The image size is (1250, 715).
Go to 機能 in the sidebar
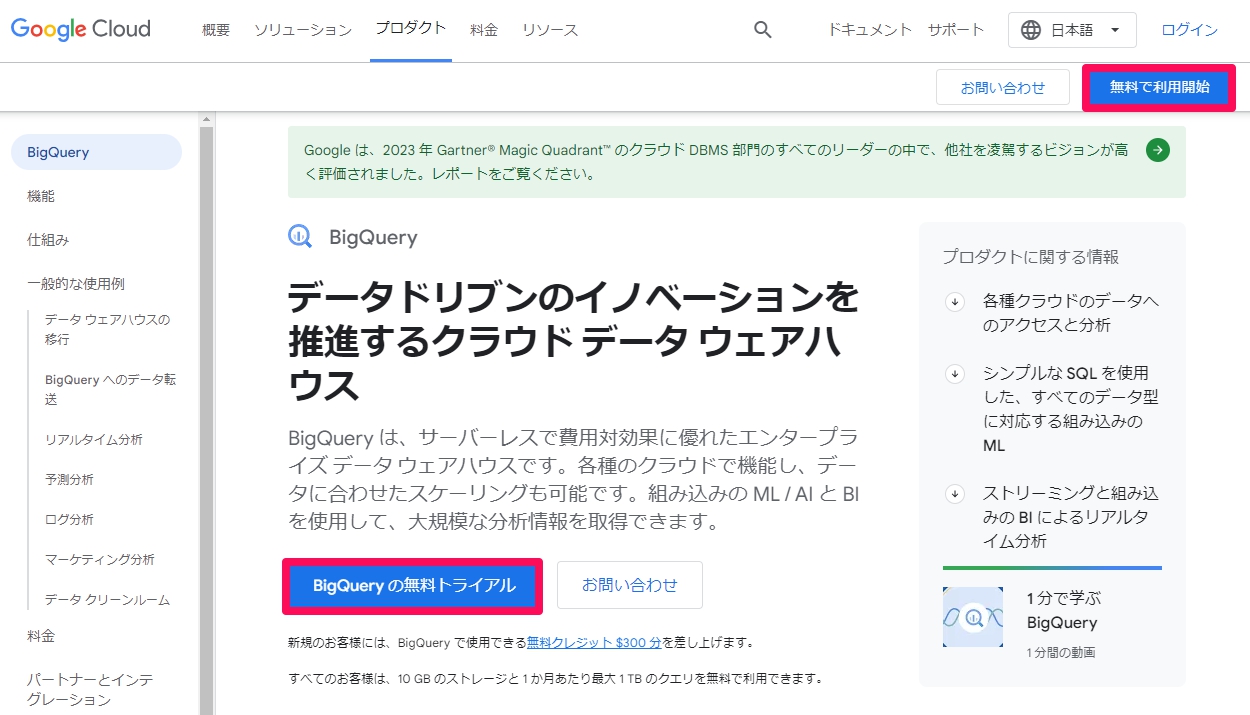(x=41, y=196)
